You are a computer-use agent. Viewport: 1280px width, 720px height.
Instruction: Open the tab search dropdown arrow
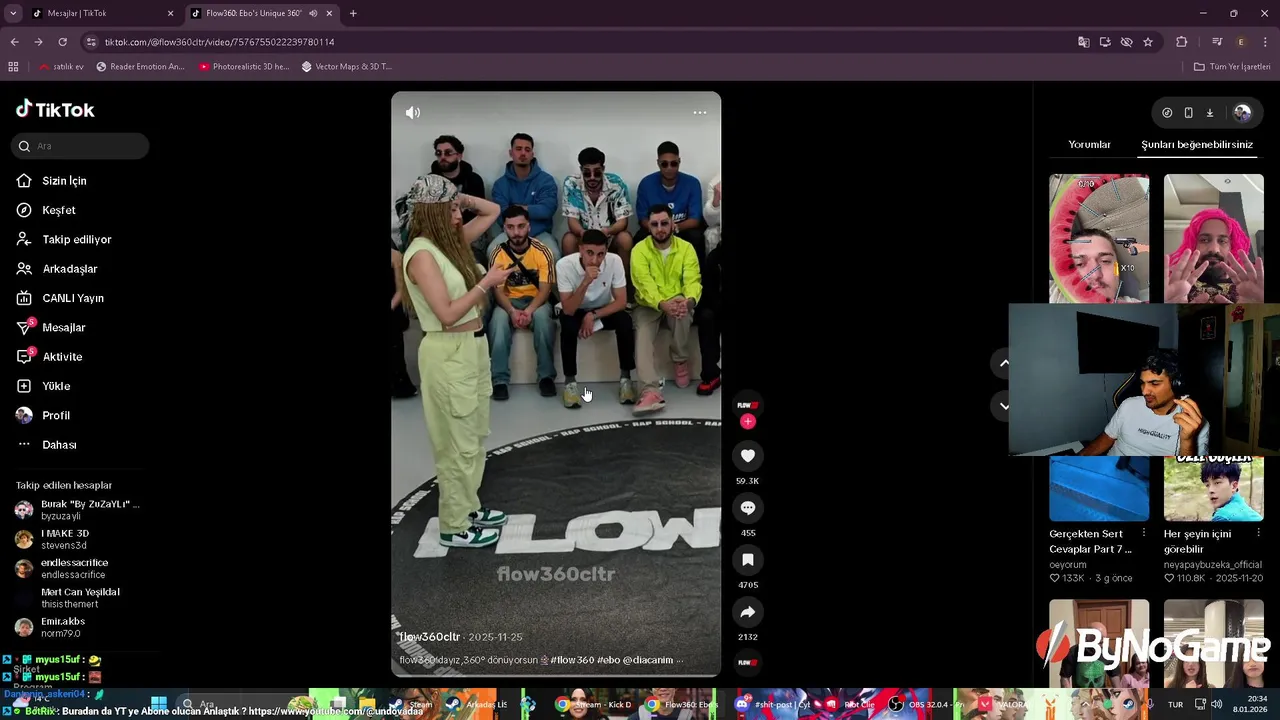(13, 13)
